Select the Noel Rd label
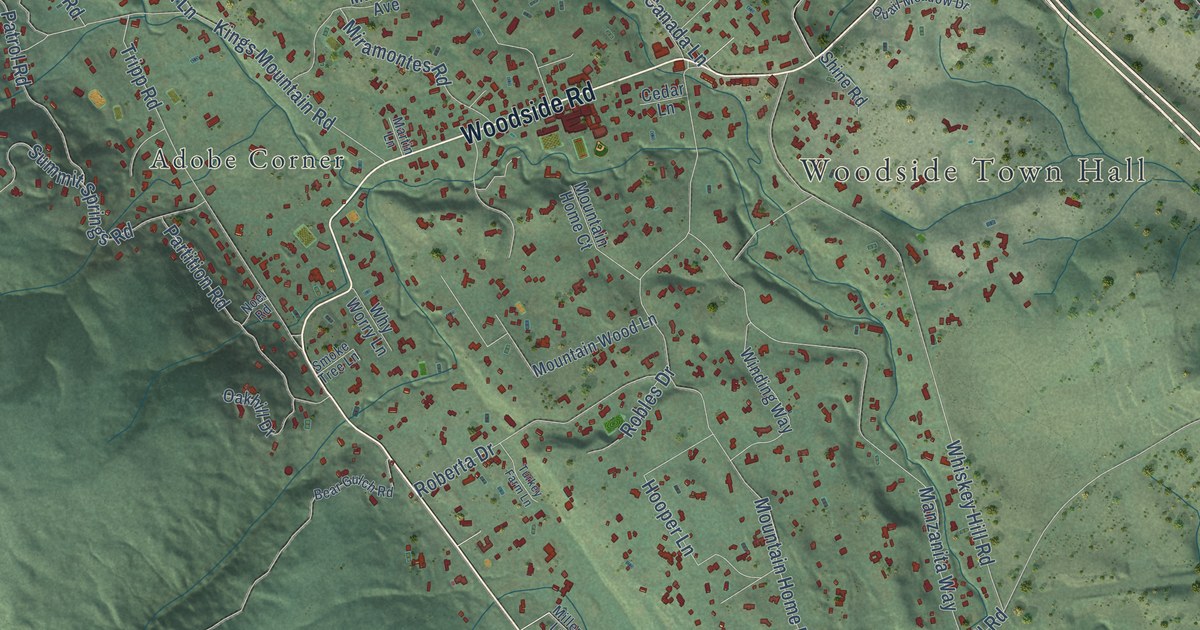The image size is (1200, 630). pyautogui.click(x=256, y=306)
